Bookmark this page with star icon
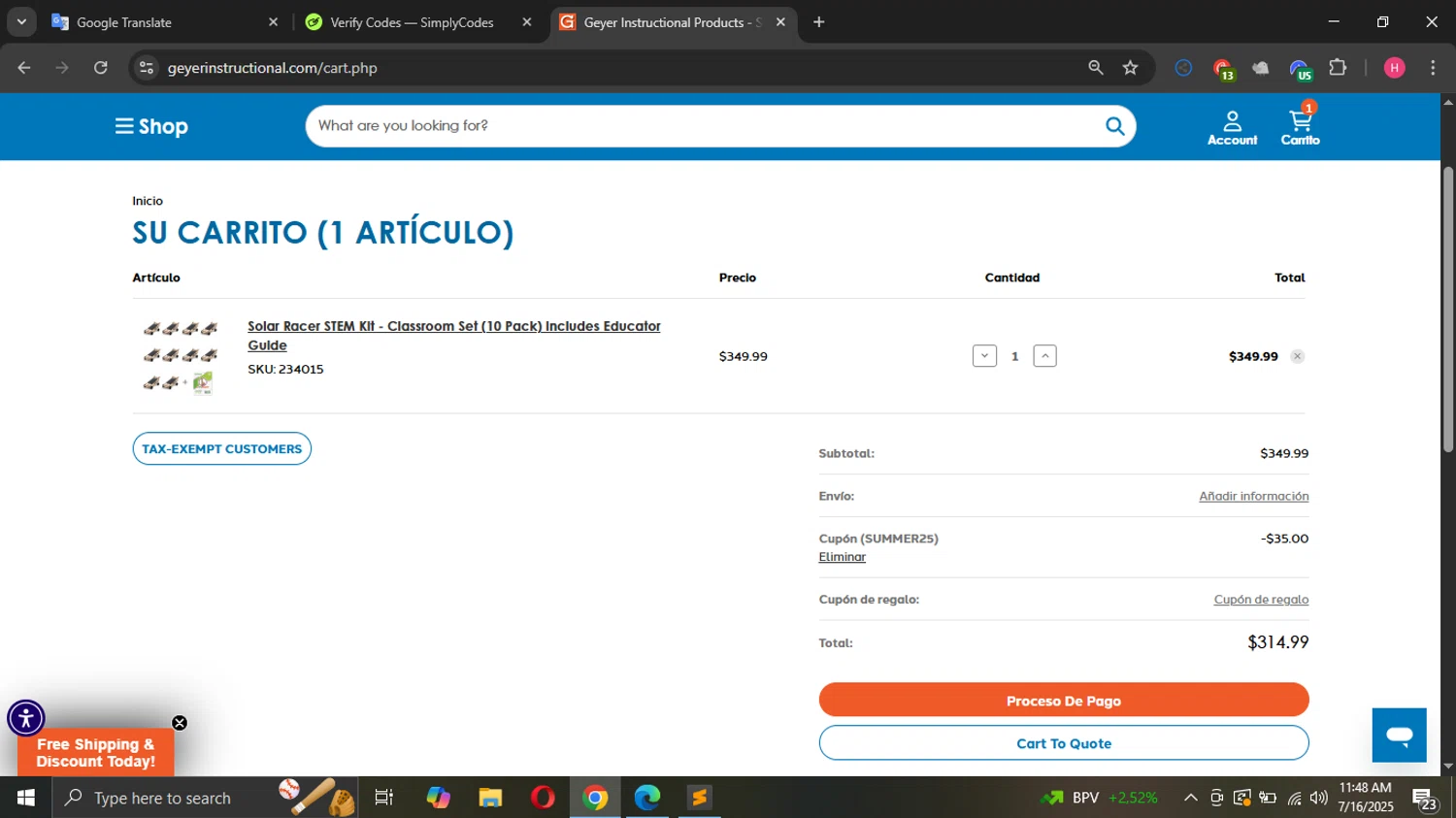This screenshot has width=1456, height=818. (1131, 68)
